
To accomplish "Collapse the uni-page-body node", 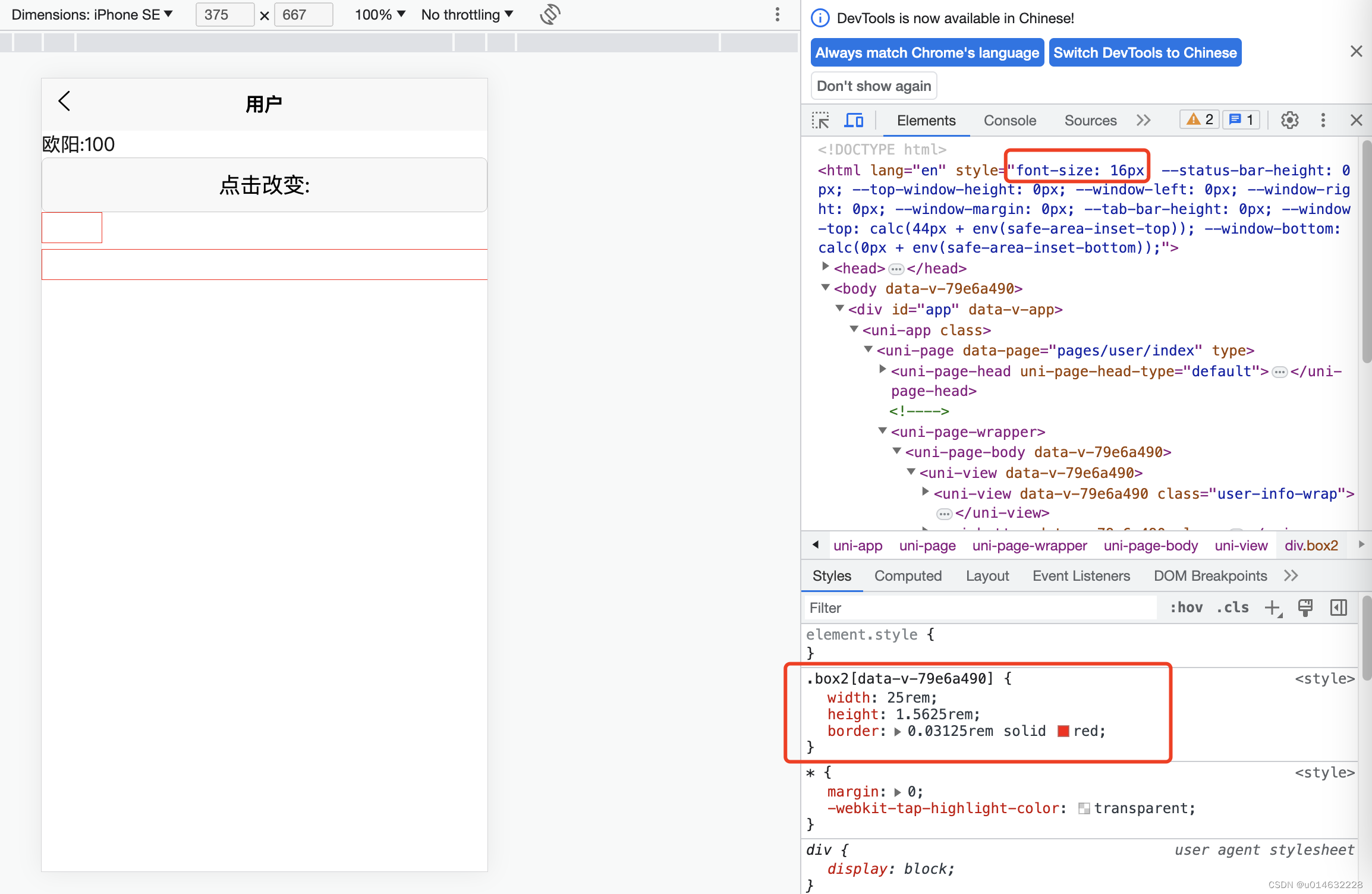I will pos(896,451).
